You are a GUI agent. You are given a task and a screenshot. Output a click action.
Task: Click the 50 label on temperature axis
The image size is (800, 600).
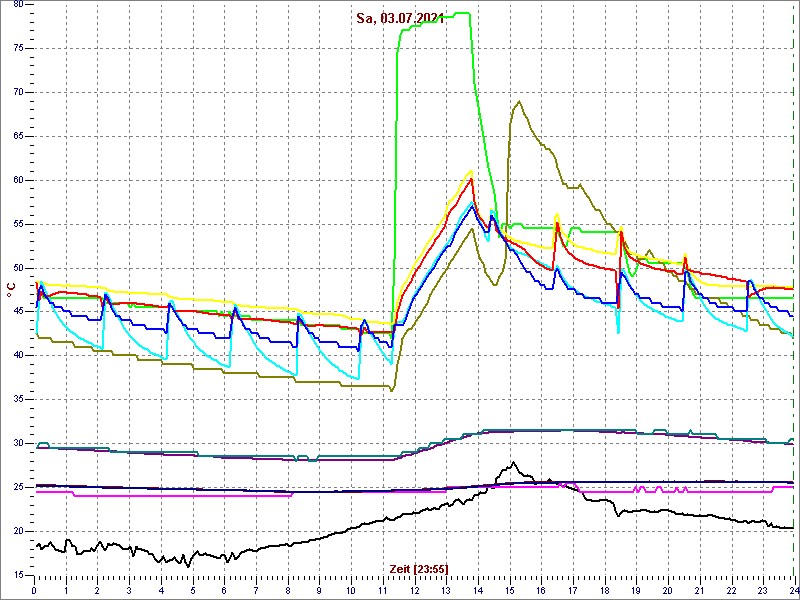pos(16,268)
